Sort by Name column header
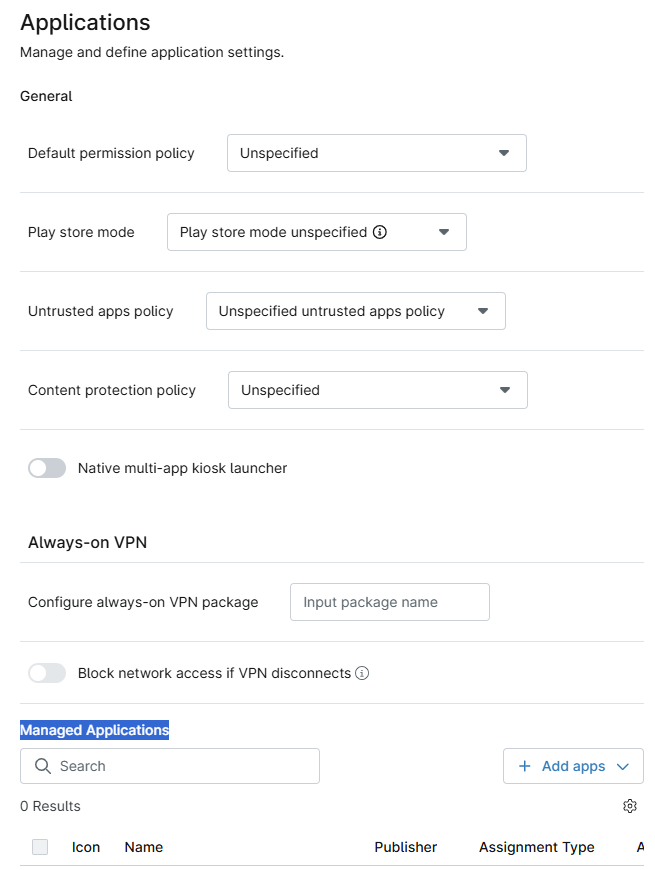 [144, 847]
